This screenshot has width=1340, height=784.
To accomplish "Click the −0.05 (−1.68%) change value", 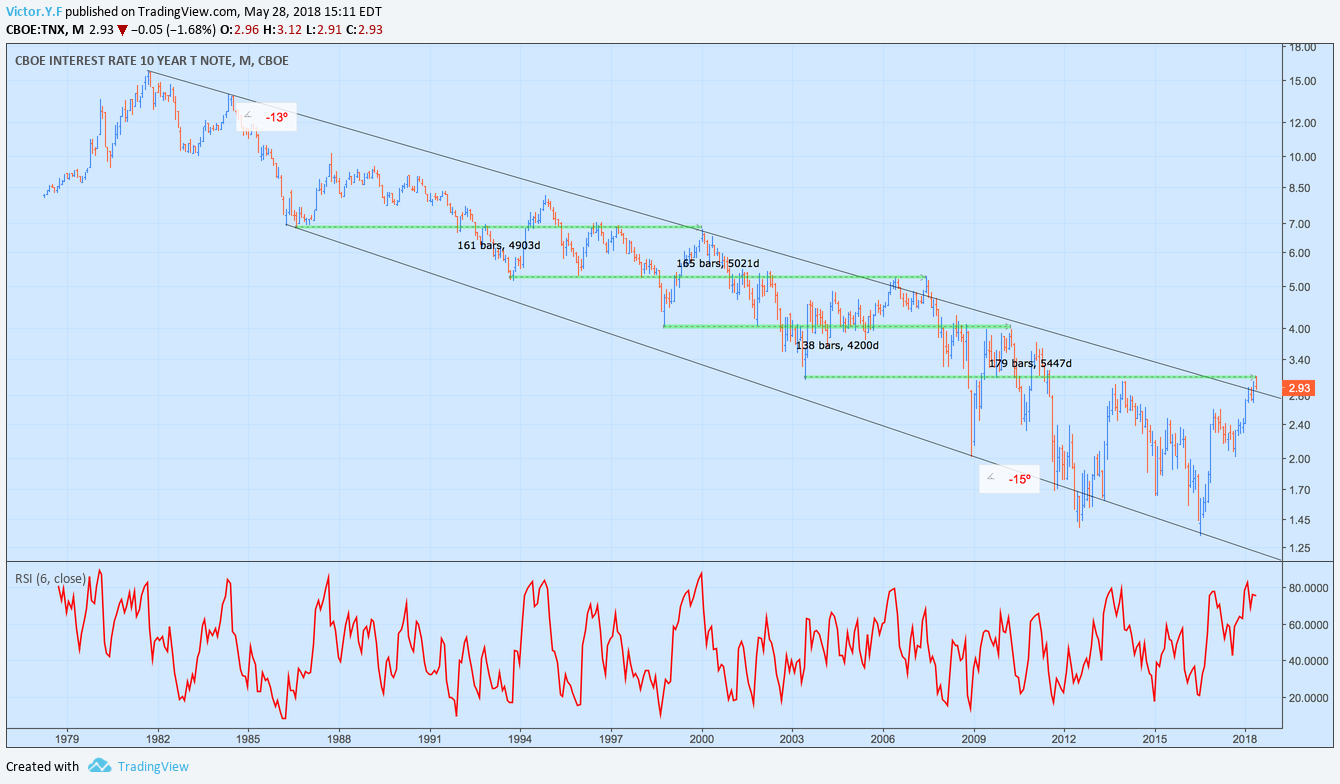I will pos(174,30).
